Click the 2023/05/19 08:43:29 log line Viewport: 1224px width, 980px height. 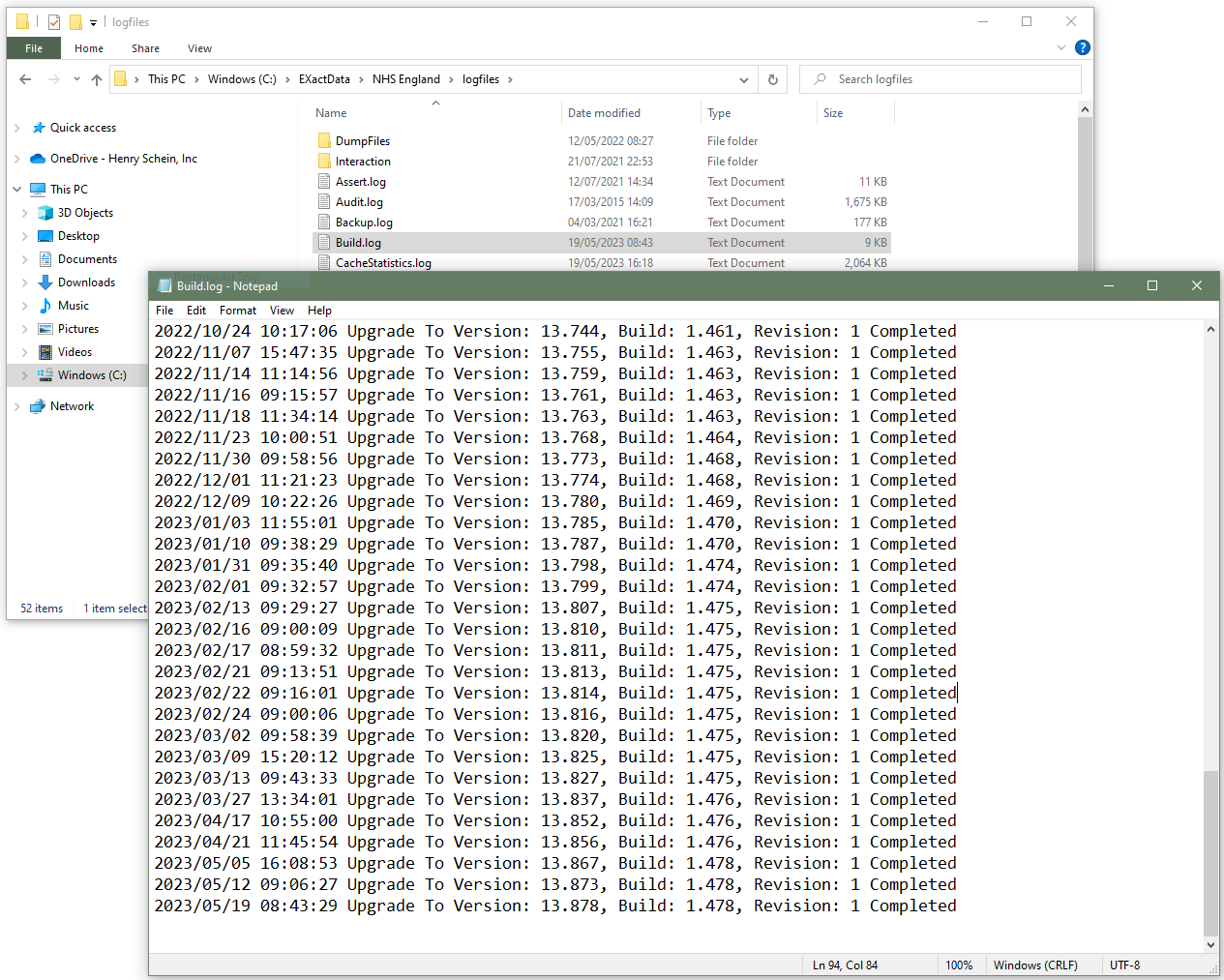pyautogui.click(x=555, y=906)
